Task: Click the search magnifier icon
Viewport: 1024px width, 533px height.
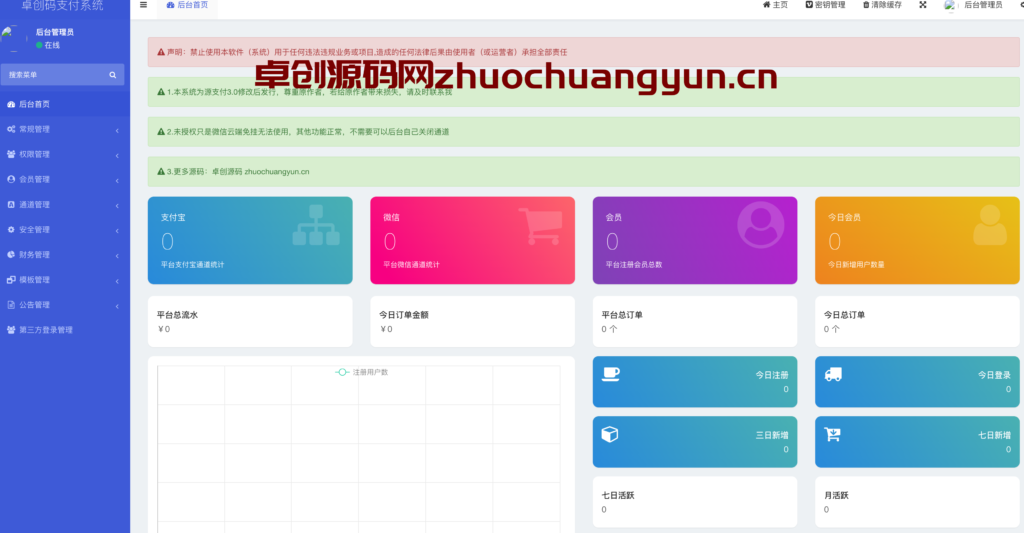Action: click(113, 75)
